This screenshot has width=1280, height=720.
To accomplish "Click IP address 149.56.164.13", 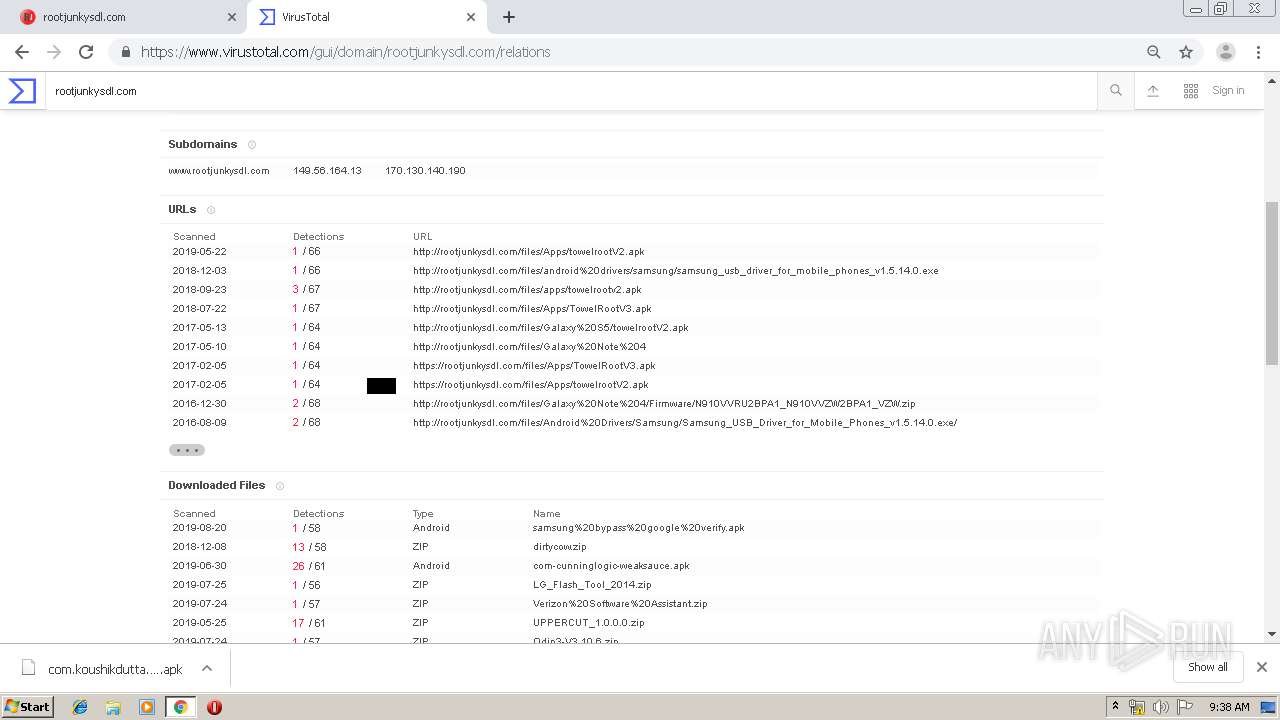I will point(327,171).
